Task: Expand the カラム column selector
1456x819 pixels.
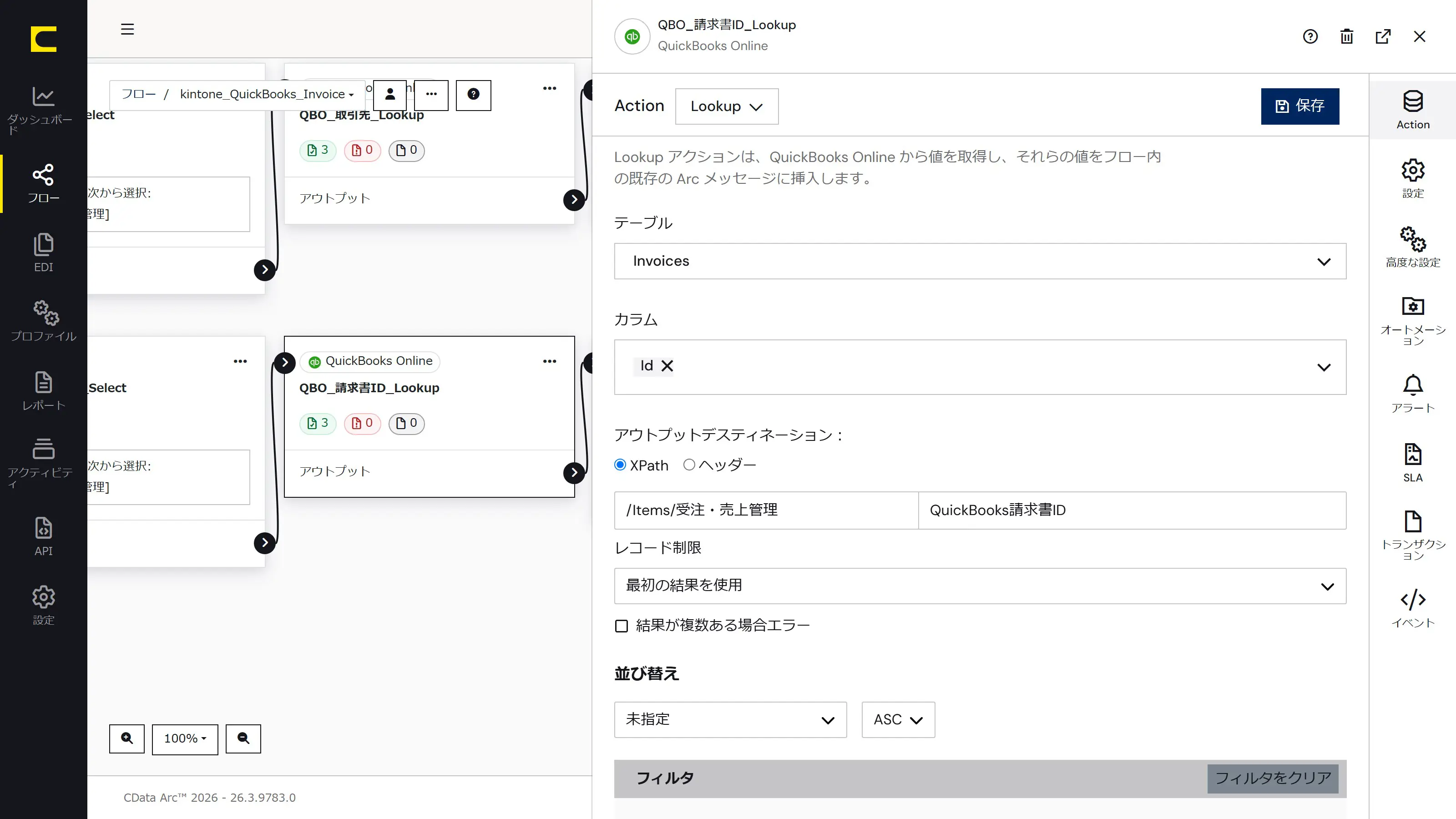Action: [x=1324, y=367]
